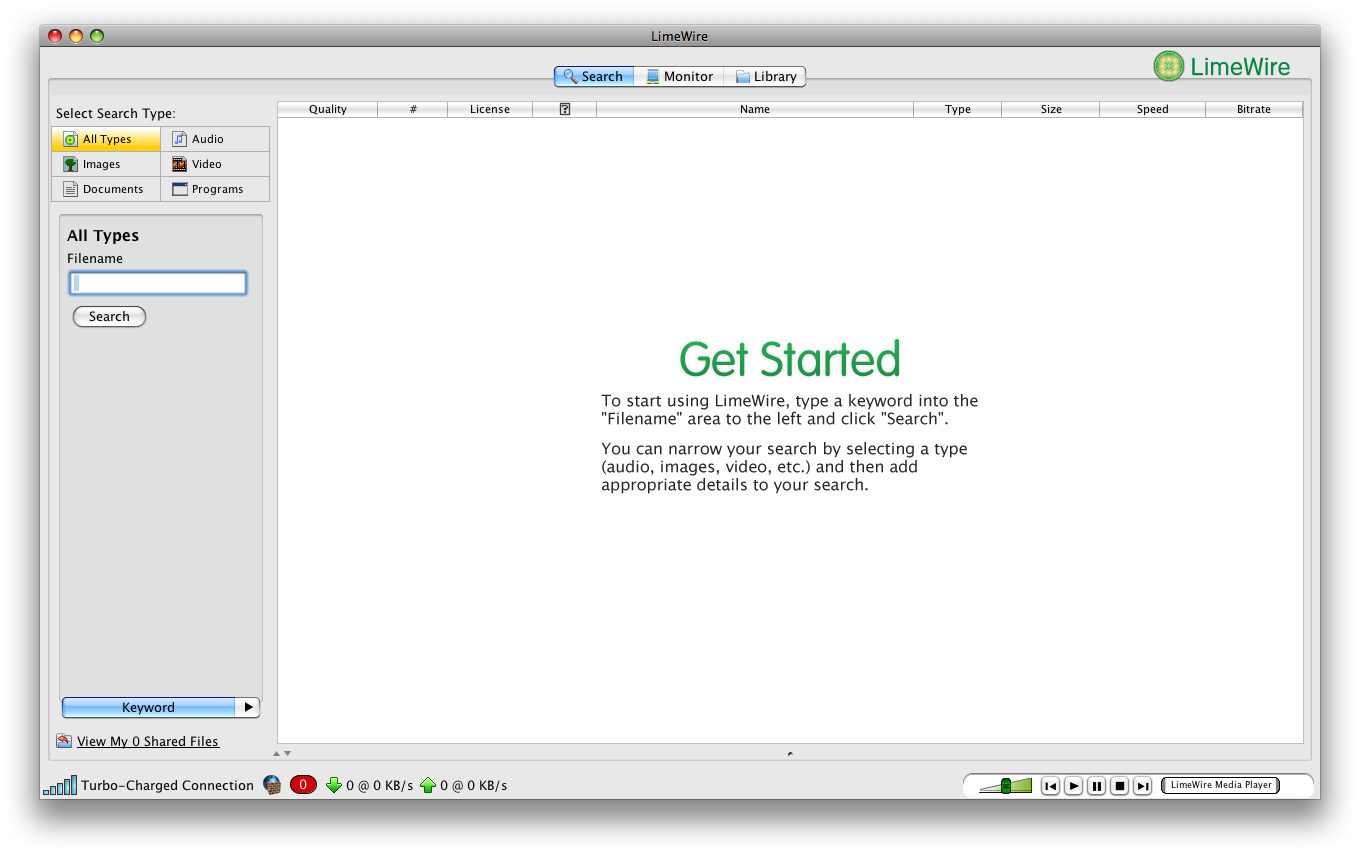
Task: Expand the arrow next to Keyword
Action: point(248,707)
